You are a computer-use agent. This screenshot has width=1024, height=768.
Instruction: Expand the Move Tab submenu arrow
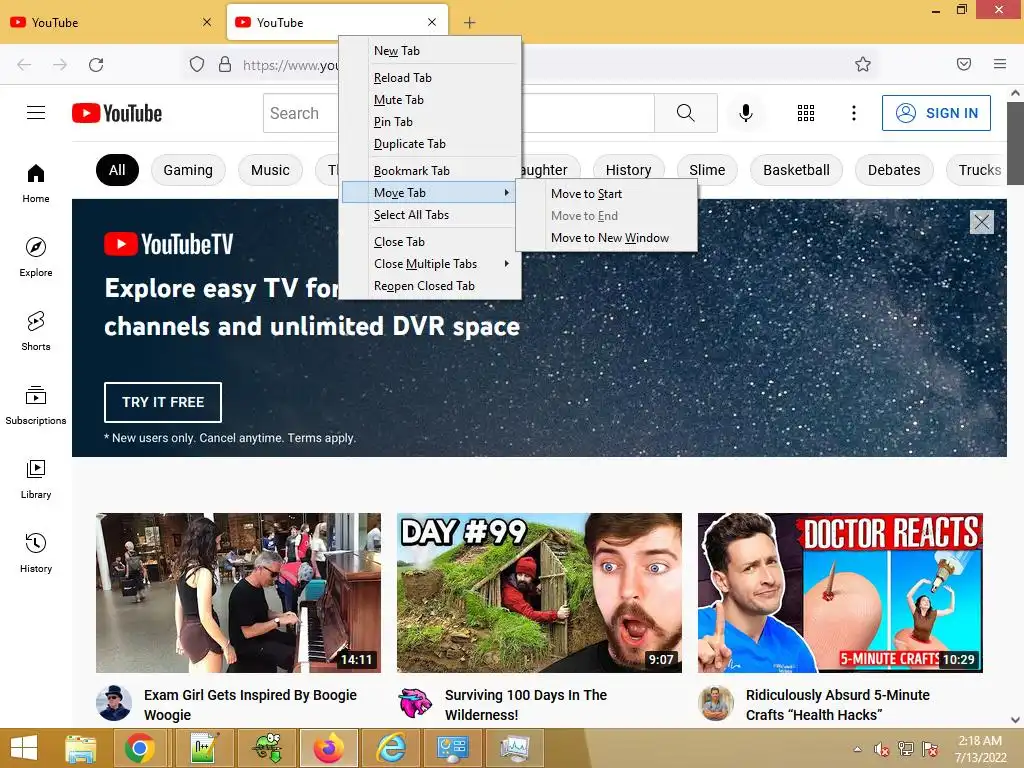tap(506, 193)
